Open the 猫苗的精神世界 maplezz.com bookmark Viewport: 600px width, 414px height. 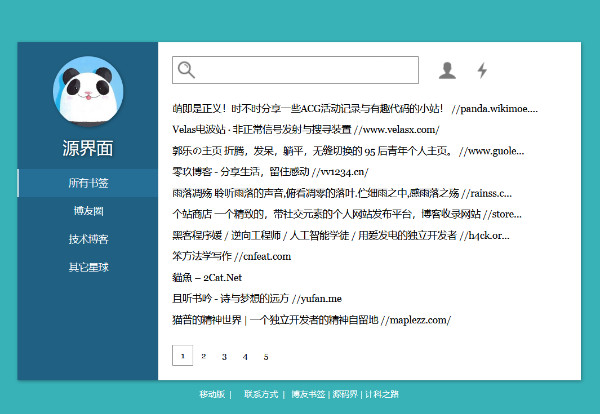311,320
